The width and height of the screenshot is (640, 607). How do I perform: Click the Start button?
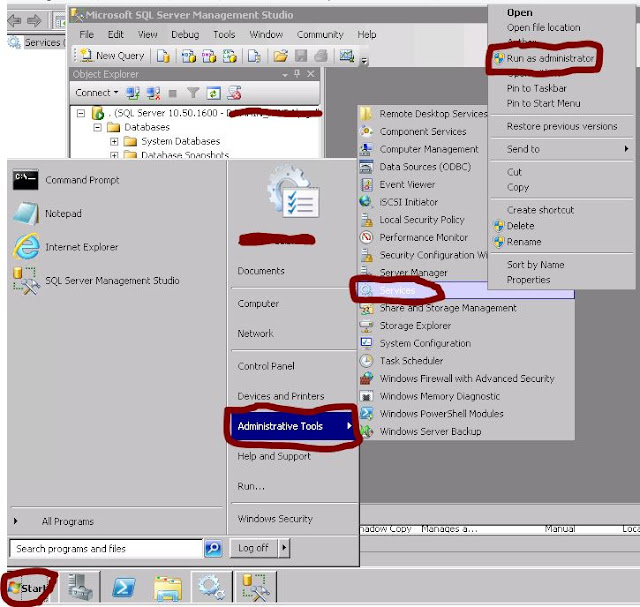(x=28, y=588)
